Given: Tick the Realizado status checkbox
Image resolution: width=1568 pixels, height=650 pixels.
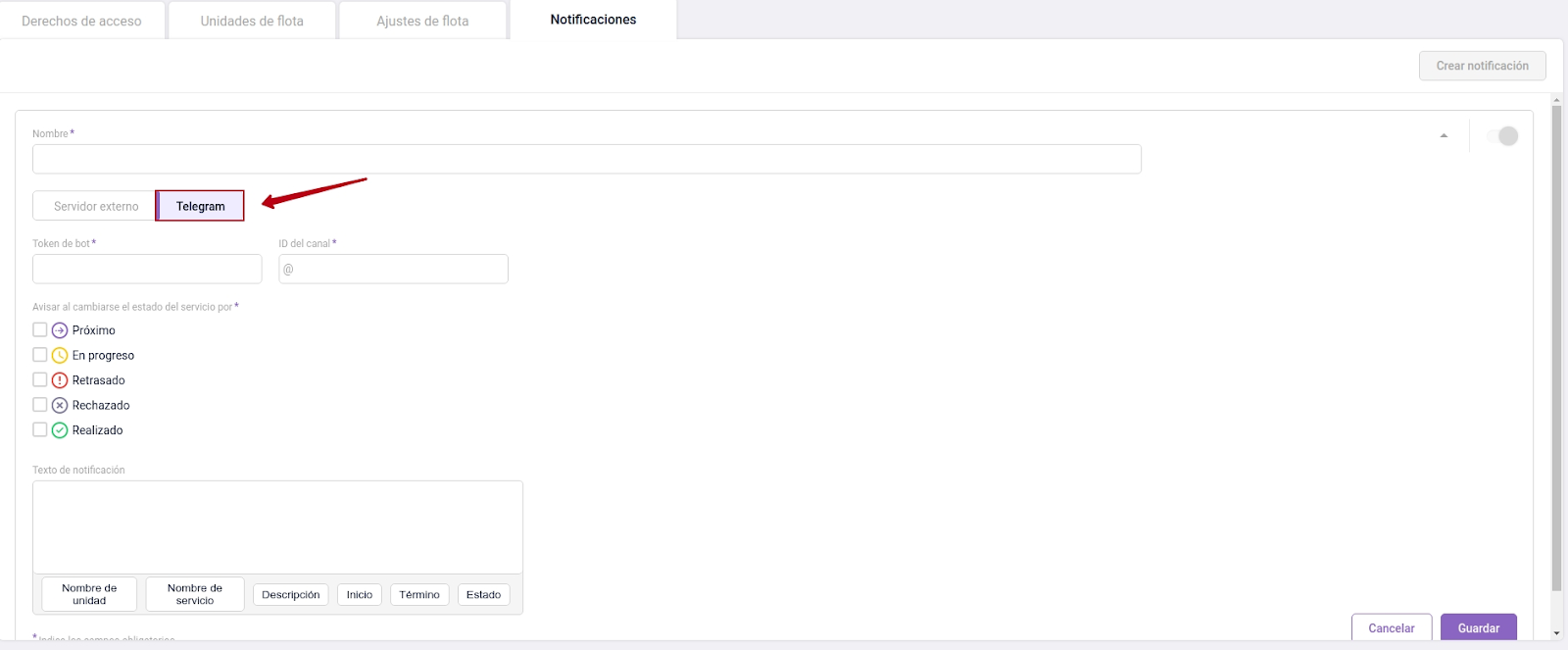Looking at the screenshot, I should click(40, 429).
